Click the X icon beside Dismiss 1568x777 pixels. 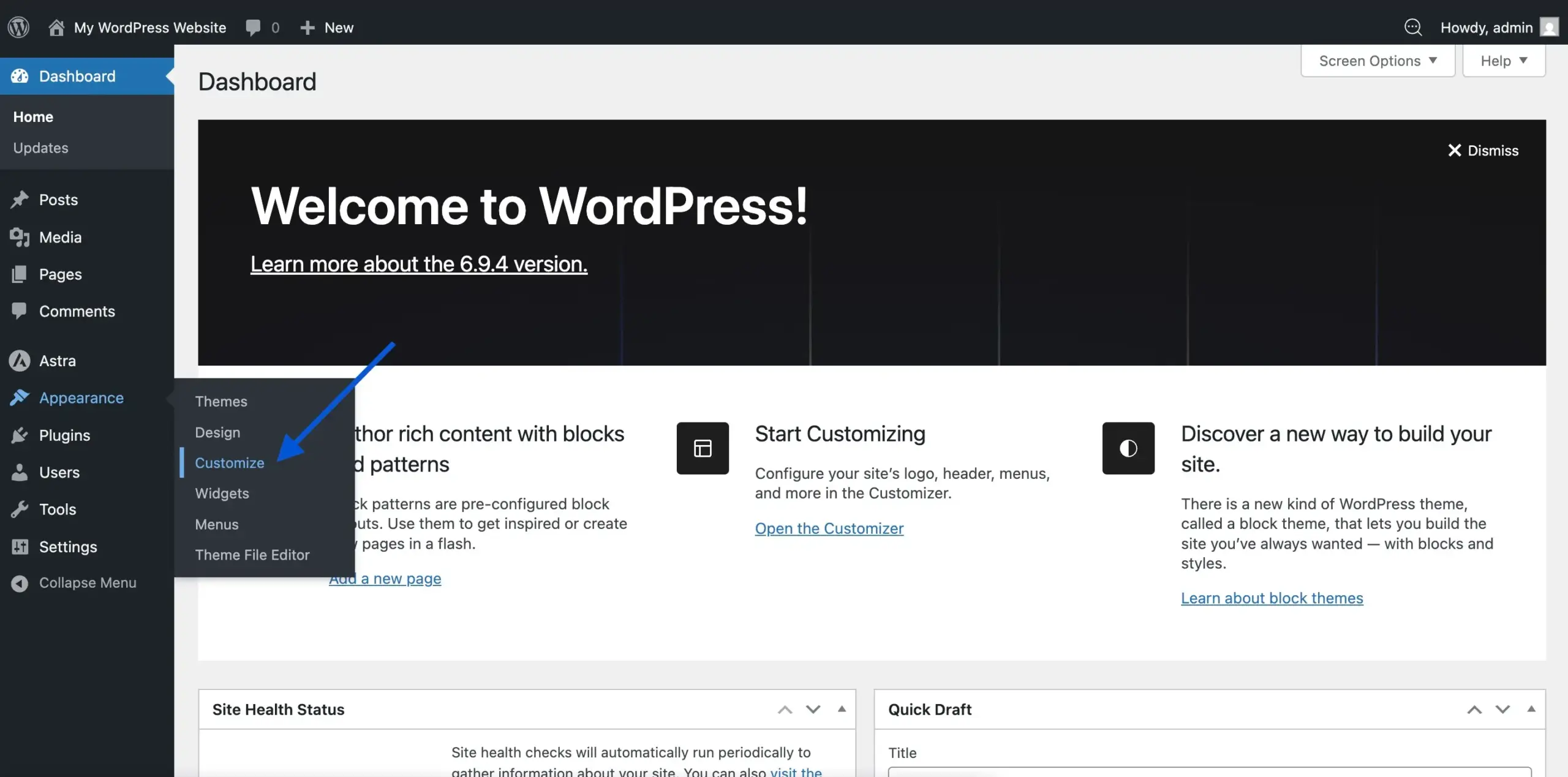click(1454, 151)
